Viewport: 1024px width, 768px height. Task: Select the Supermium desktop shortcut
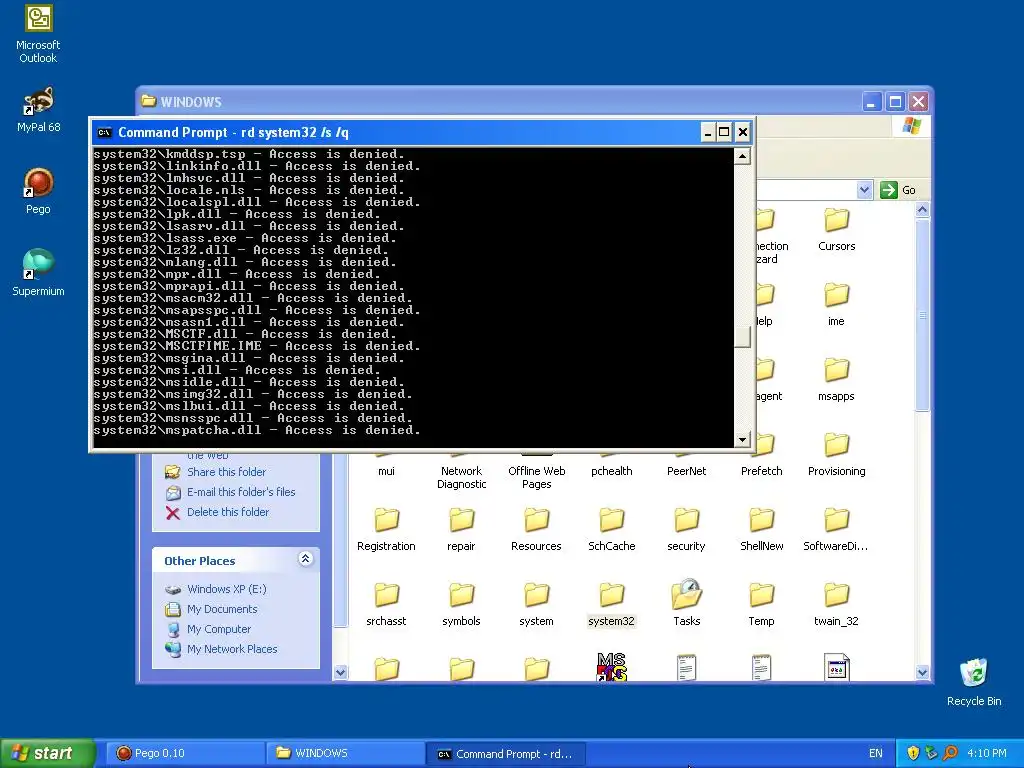pyautogui.click(x=38, y=272)
